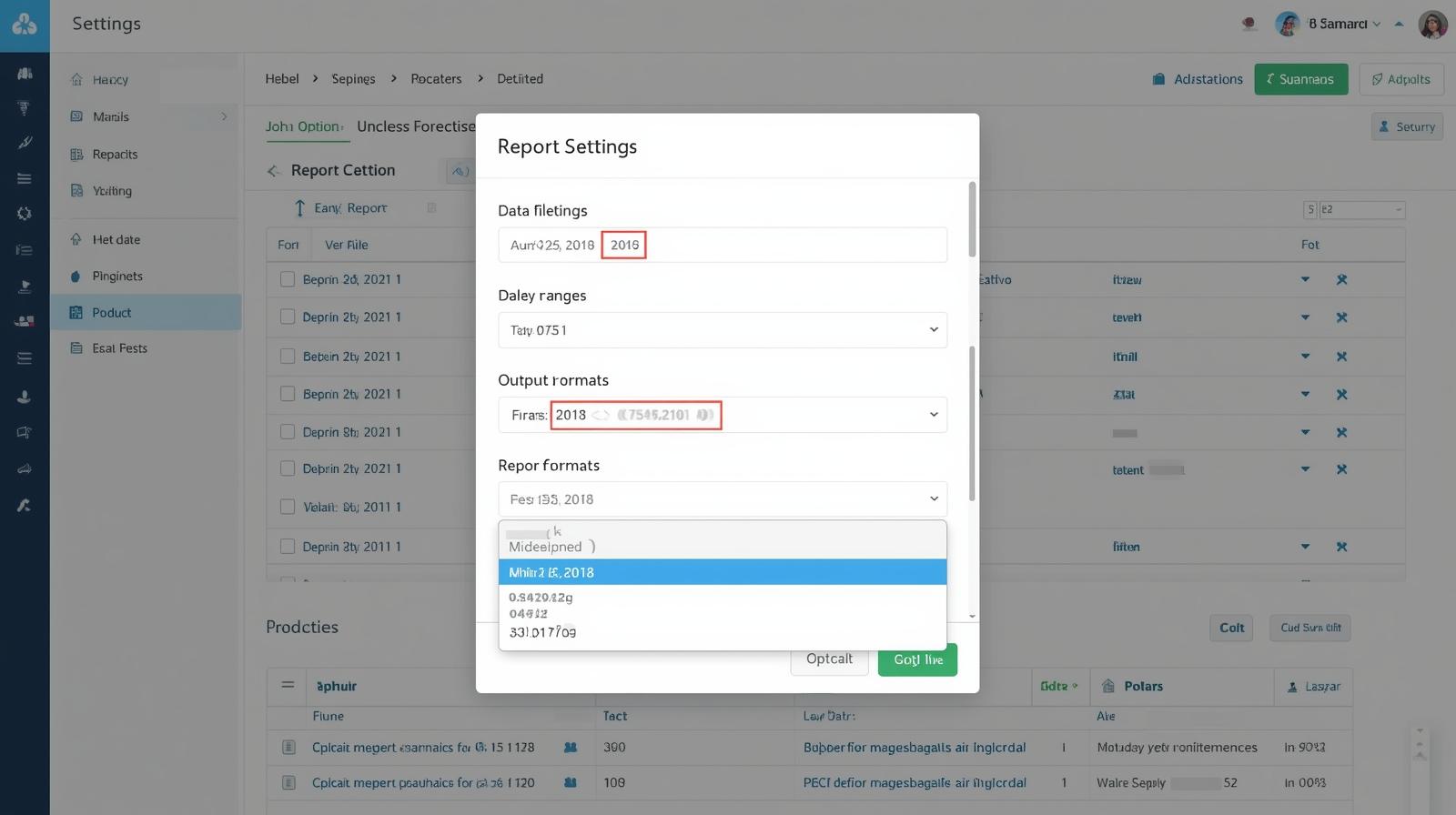
Task: Open the Output formats dropdown
Action: coord(933,415)
